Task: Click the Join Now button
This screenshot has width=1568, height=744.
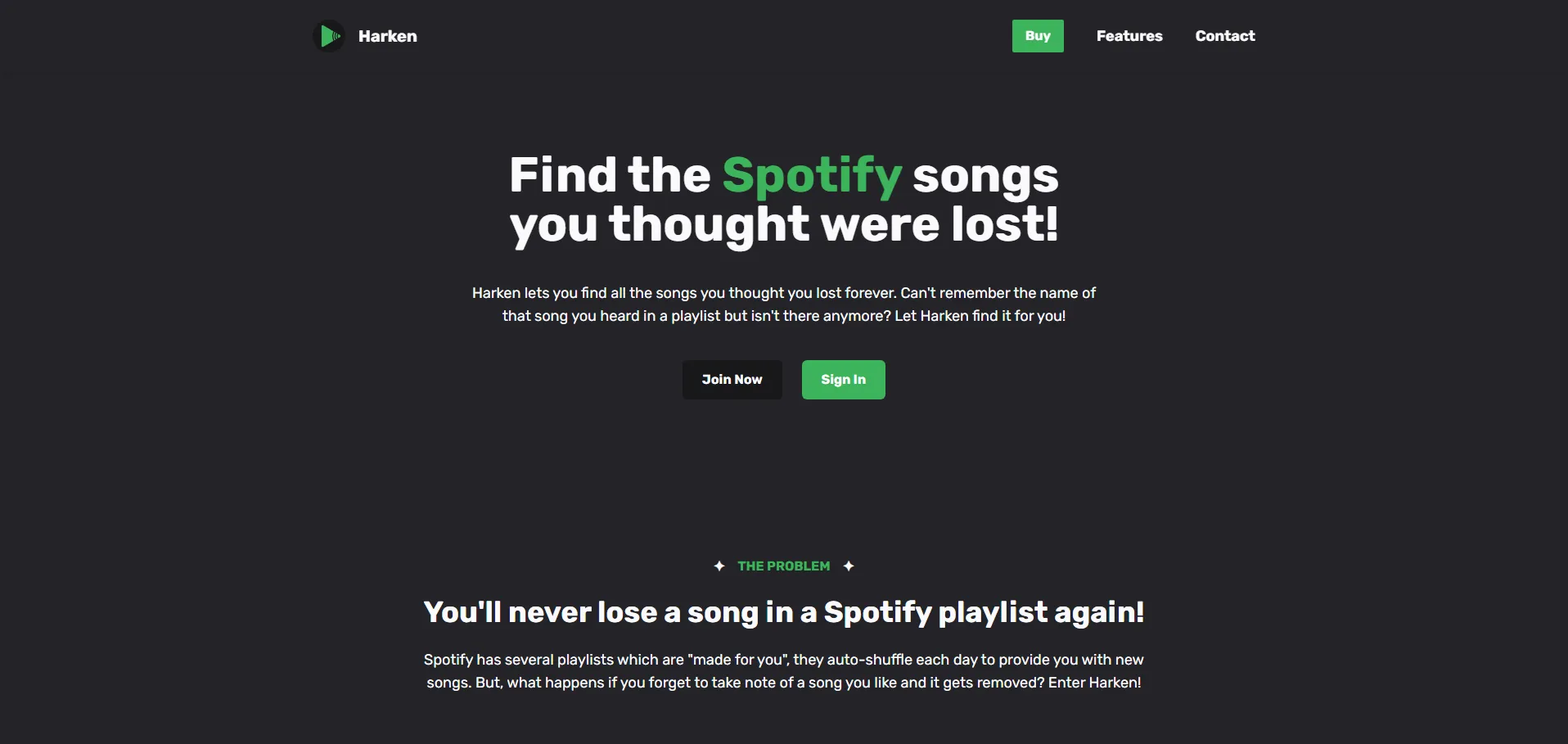Action: 732,380
